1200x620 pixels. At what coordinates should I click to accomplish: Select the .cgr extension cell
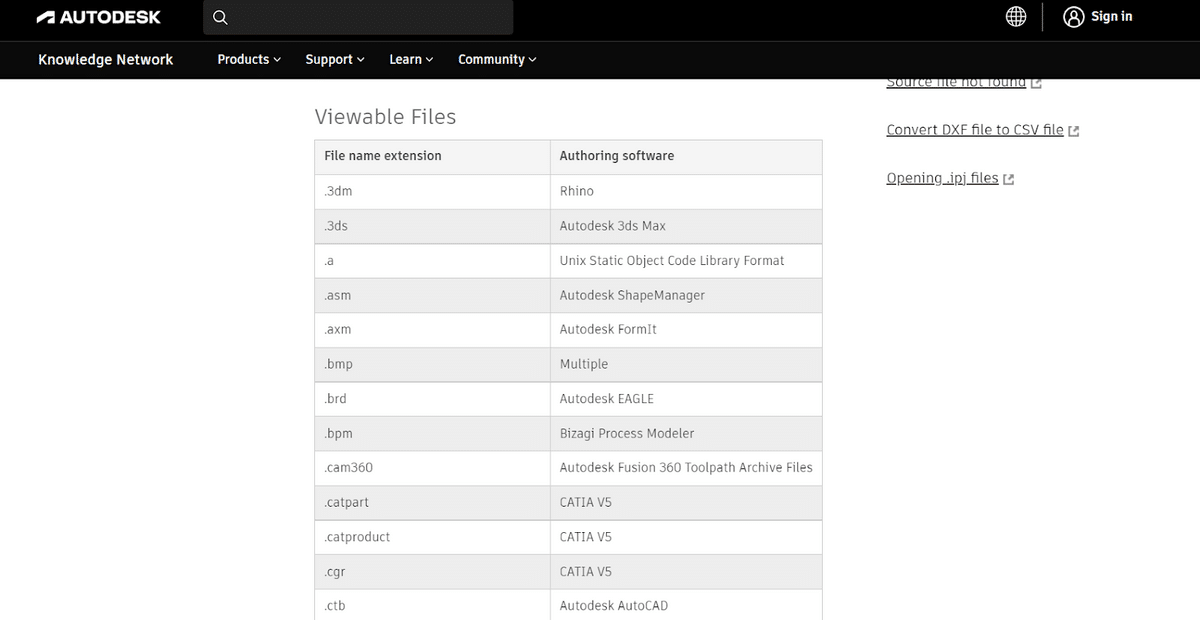432,572
